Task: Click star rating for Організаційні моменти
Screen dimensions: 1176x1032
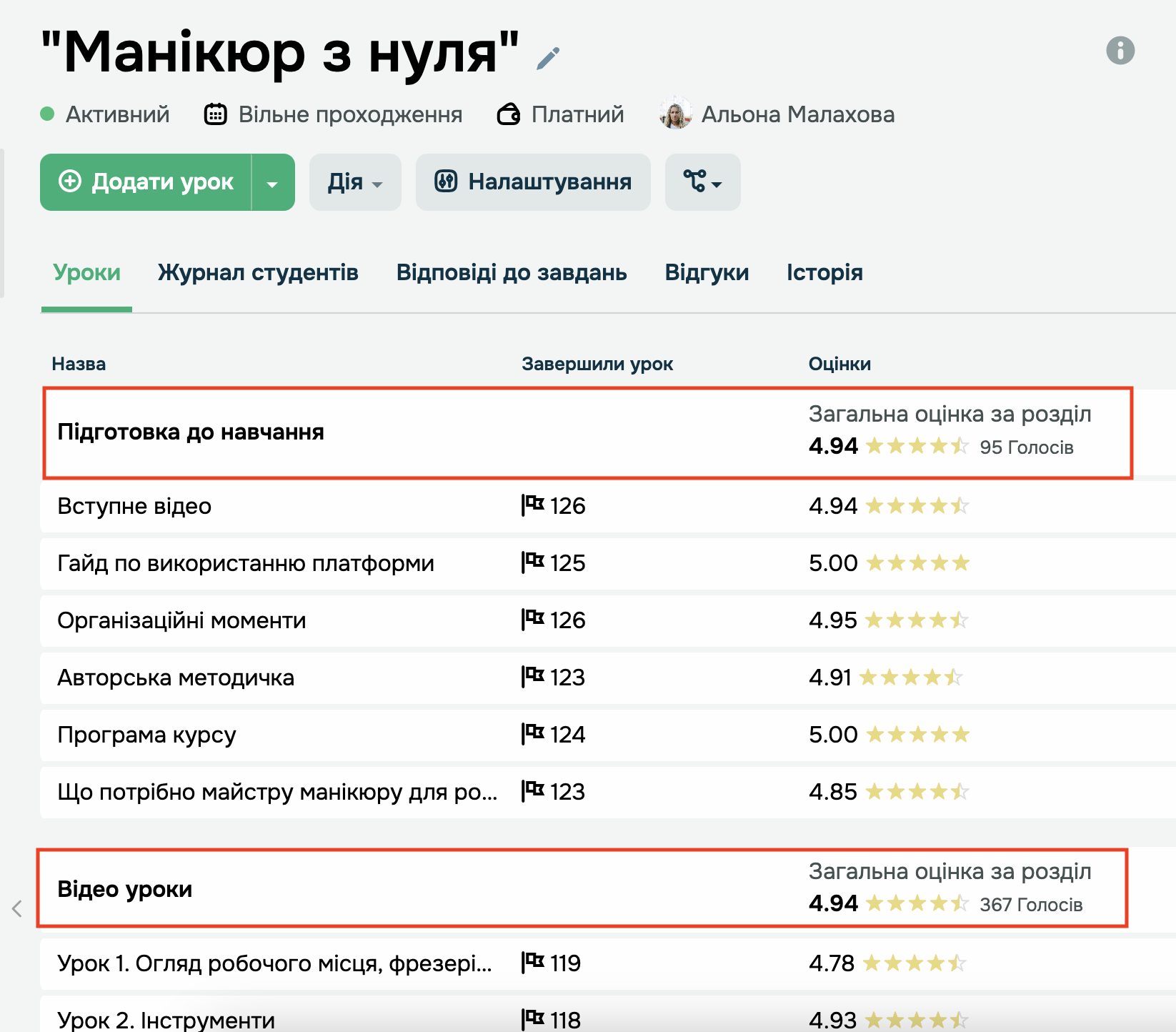Action: point(917,620)
